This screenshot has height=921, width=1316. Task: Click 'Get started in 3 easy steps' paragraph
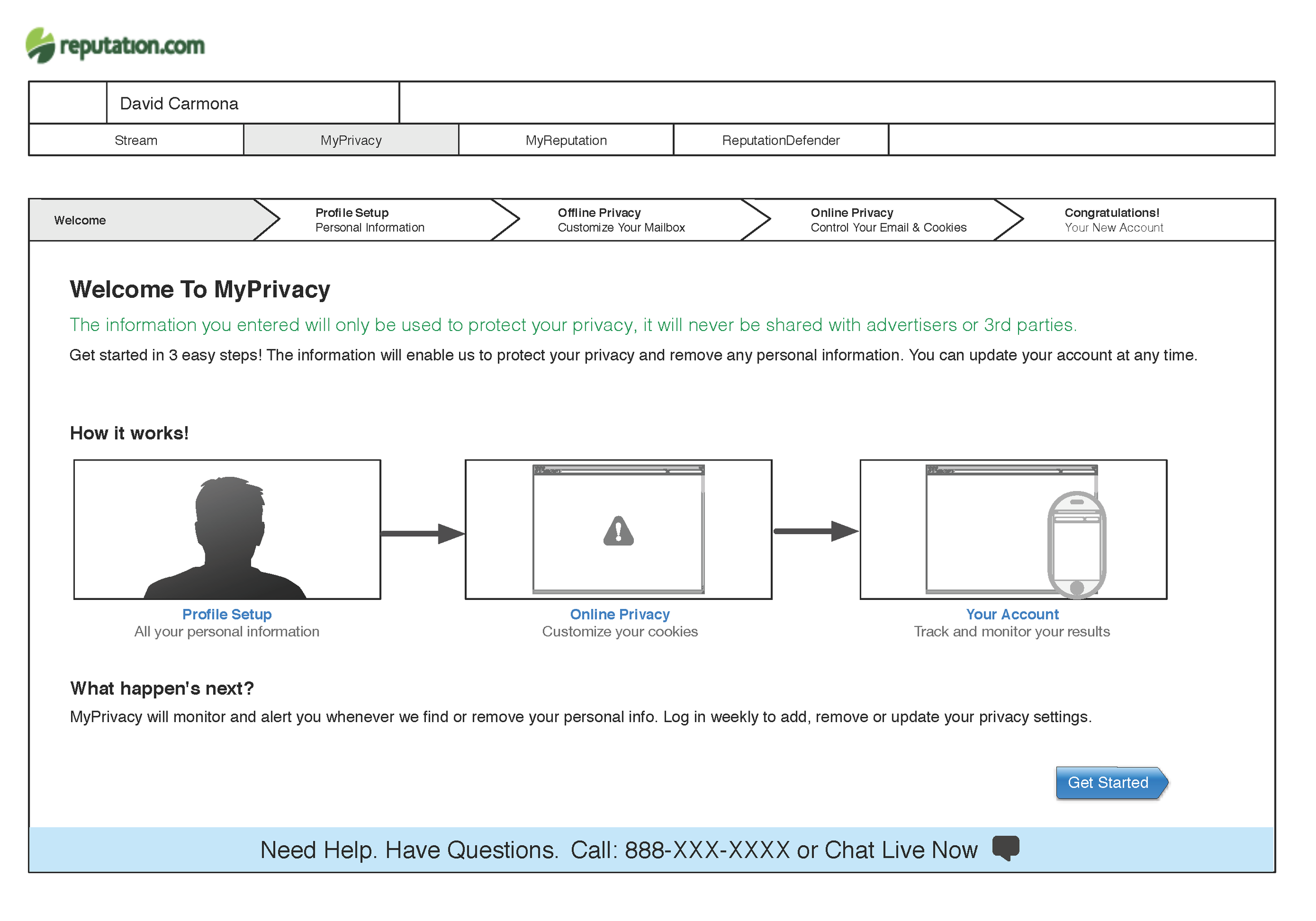633,355
